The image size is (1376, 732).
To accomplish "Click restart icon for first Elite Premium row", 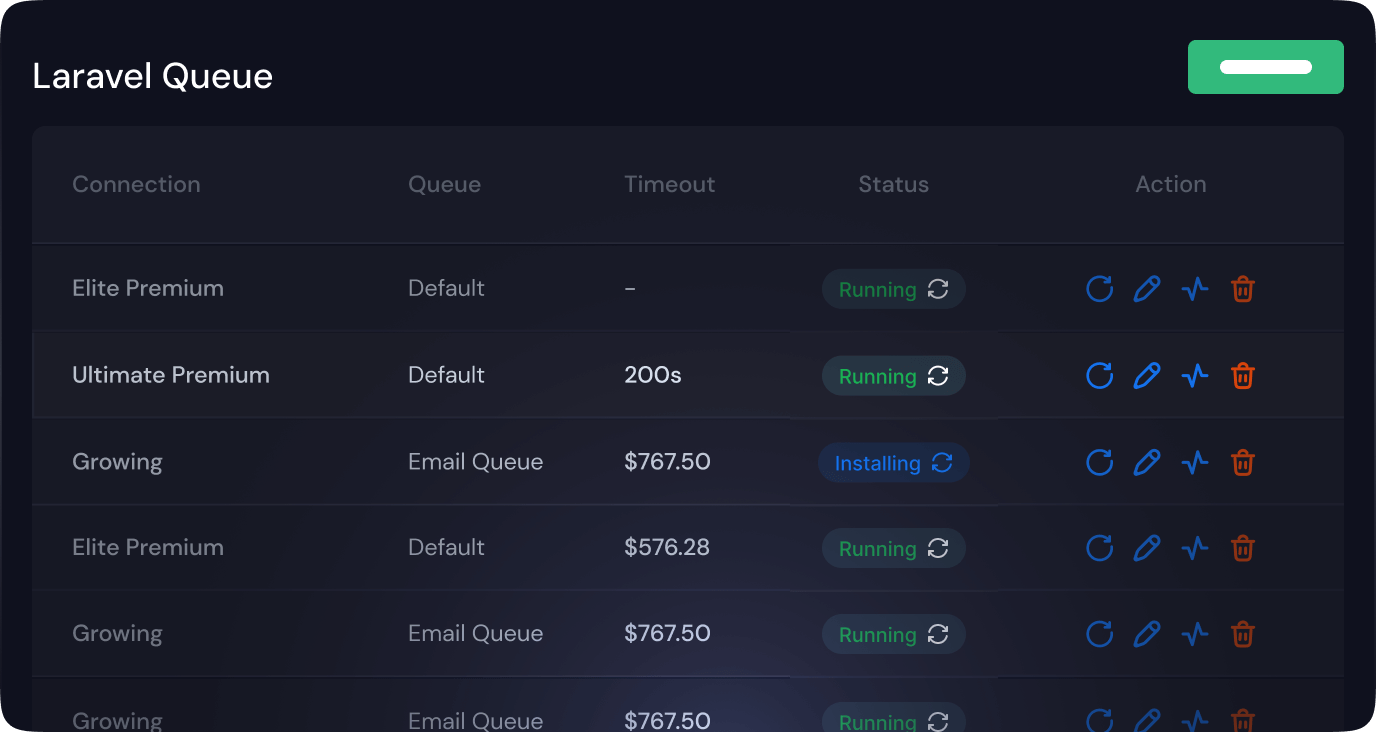I will click(1099, 290).
